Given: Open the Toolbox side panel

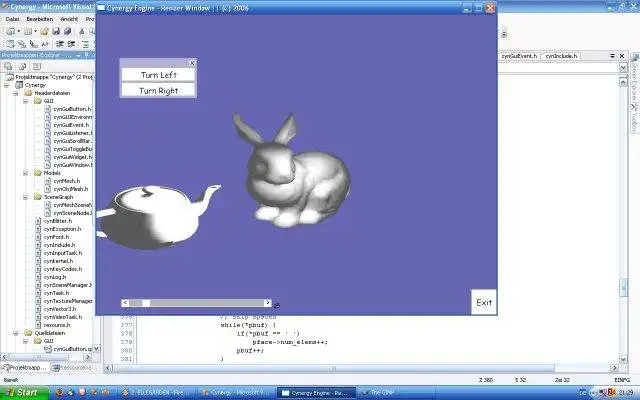Looking at the screenshot, I should coord(635,118).
